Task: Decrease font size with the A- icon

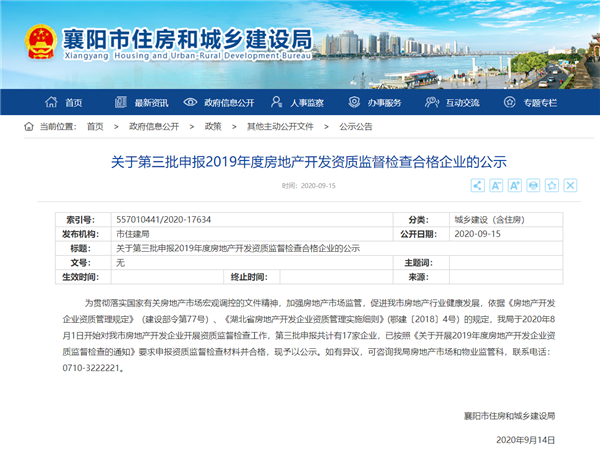Action: pos(495,186)
